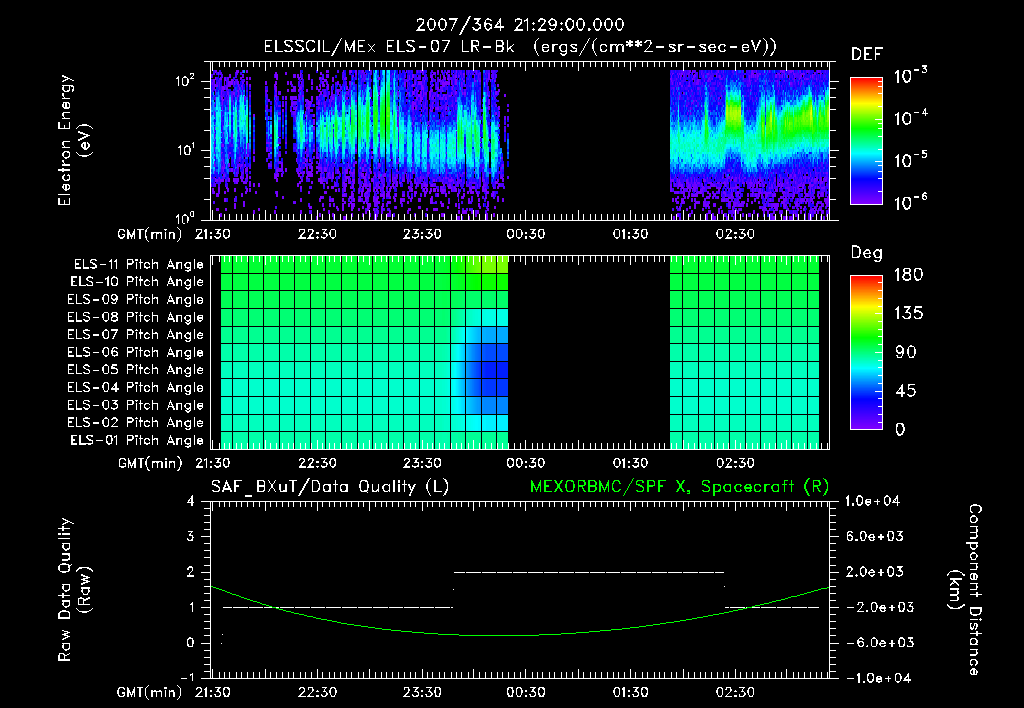Click the 10⁻³ DEF colorbar label

pos(910,76)
